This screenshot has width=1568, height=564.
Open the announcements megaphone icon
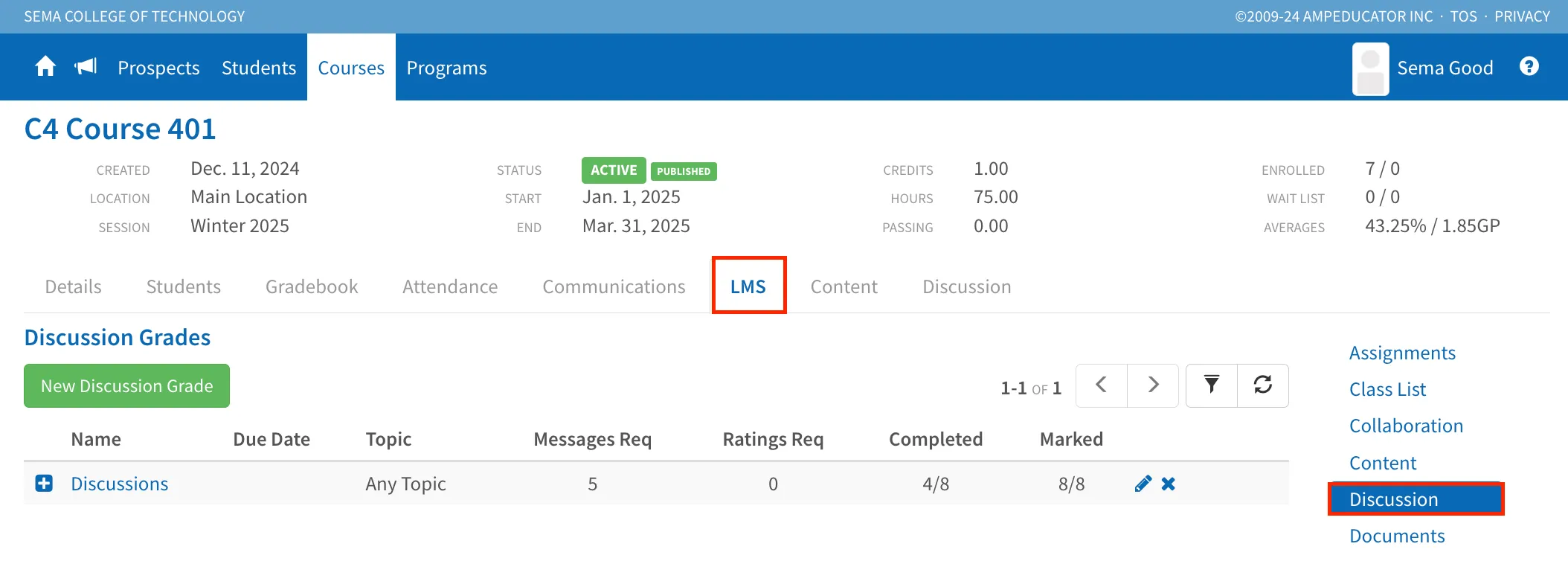(x=86, y=67)
